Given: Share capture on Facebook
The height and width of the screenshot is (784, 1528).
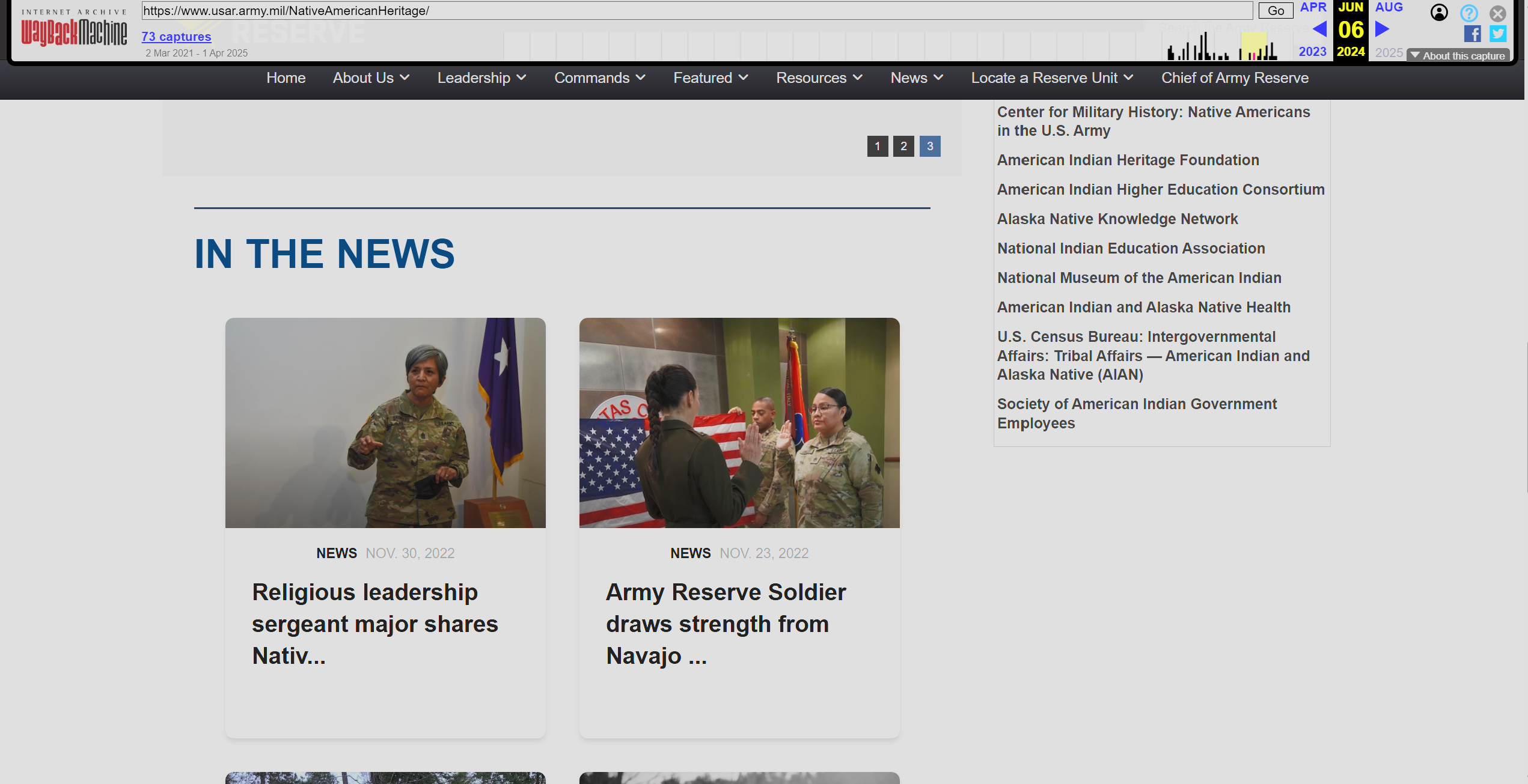Looking at the screenshot, I should coord(1471,34).
